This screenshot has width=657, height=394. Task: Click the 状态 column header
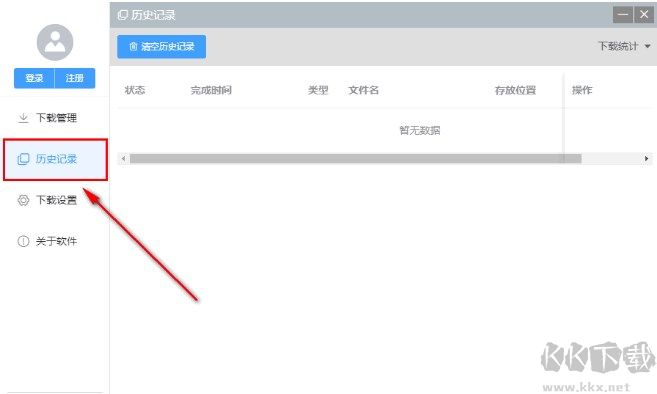tap(135, 90)
